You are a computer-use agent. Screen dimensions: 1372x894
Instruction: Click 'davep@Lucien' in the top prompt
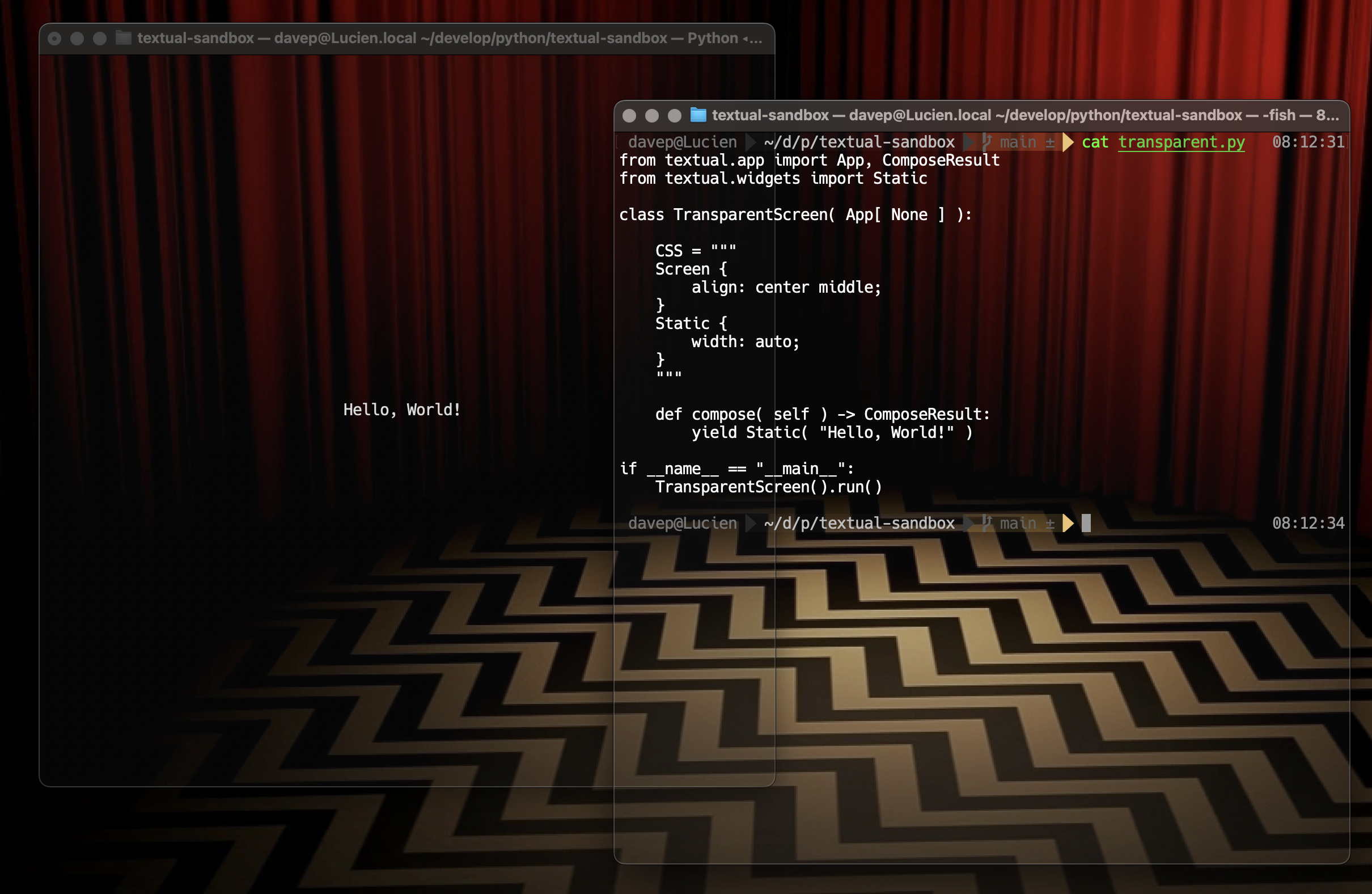tap(683, 142)
